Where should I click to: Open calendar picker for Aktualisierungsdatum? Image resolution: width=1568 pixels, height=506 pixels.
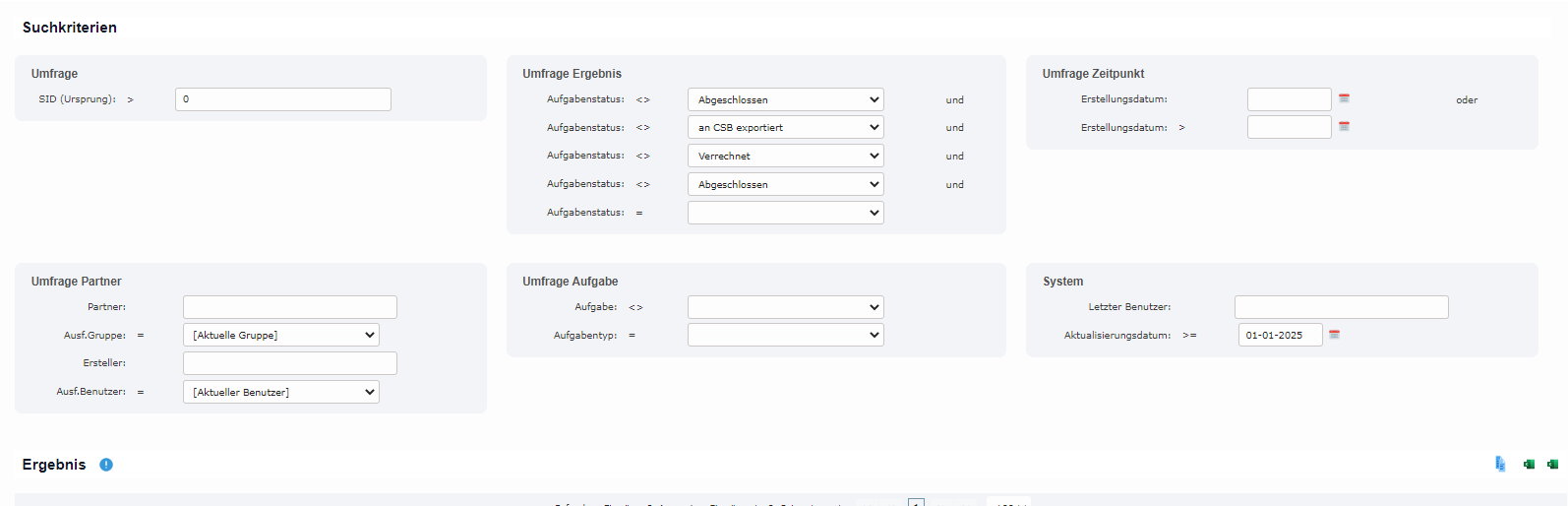(x=1335, y=335)
